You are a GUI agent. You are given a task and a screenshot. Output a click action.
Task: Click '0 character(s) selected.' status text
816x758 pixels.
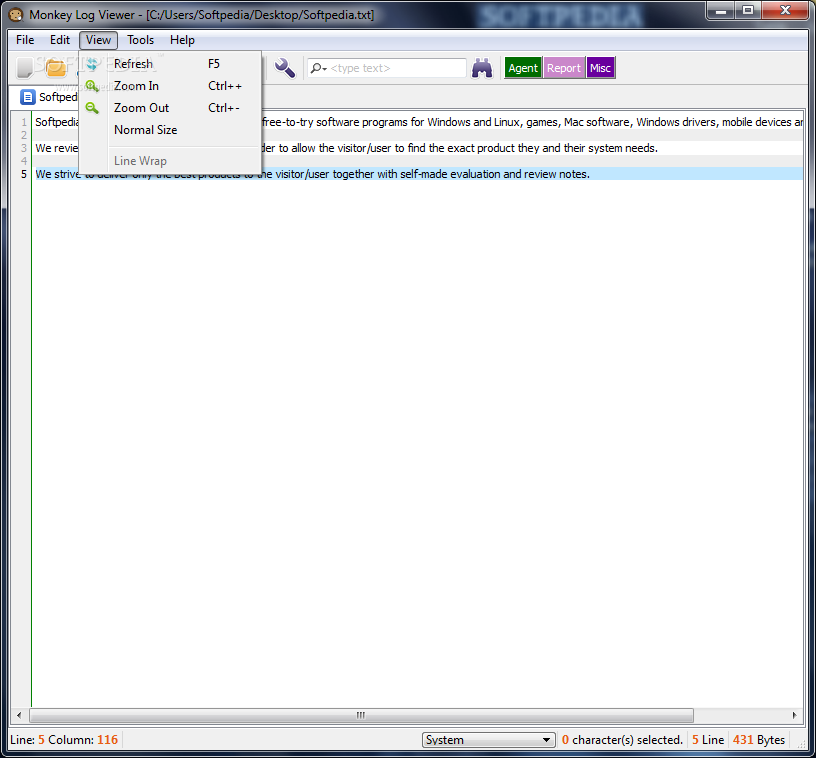pyautogui.click(x=622, y=739)
